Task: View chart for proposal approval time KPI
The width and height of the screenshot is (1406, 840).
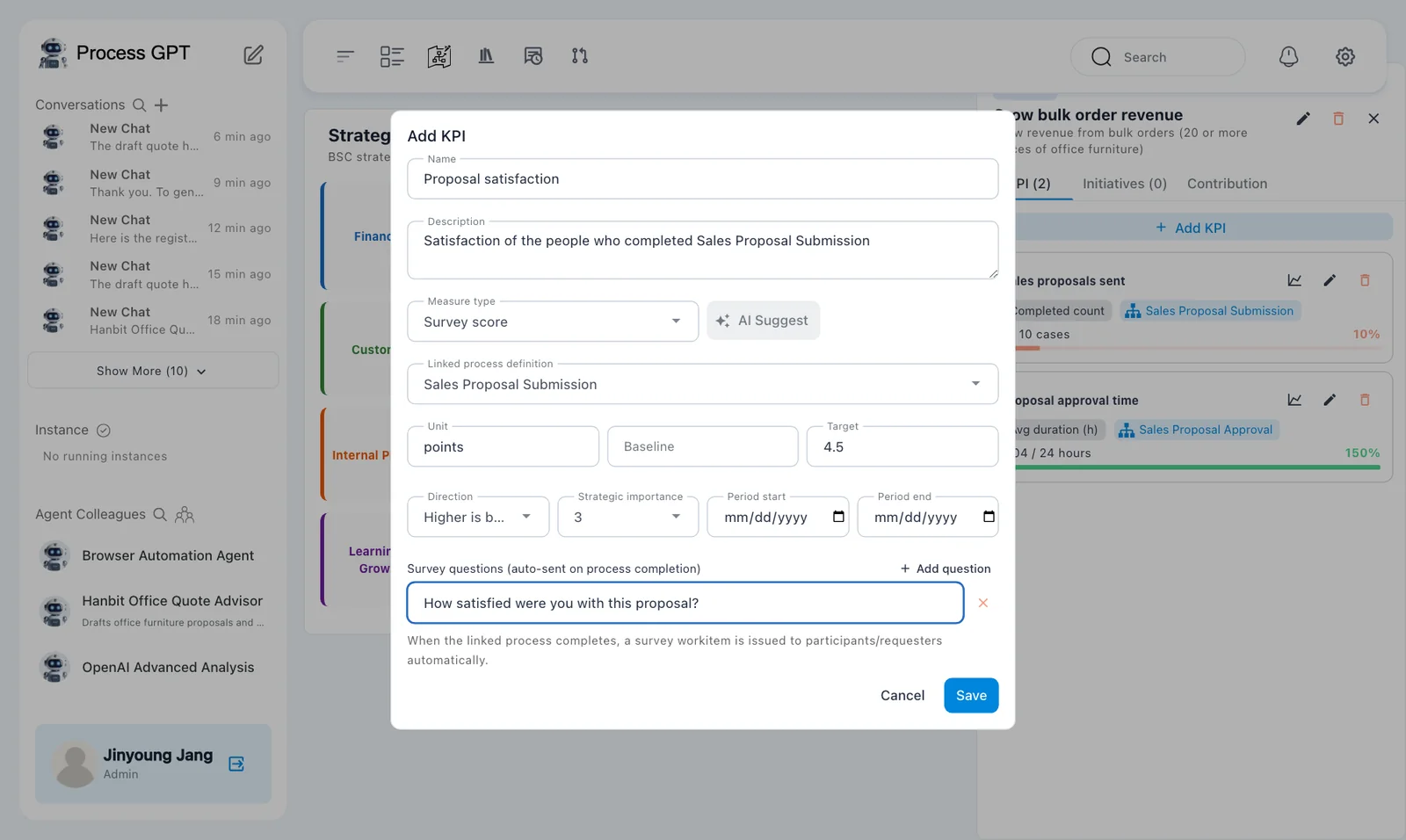Action: coord(1294,400)
